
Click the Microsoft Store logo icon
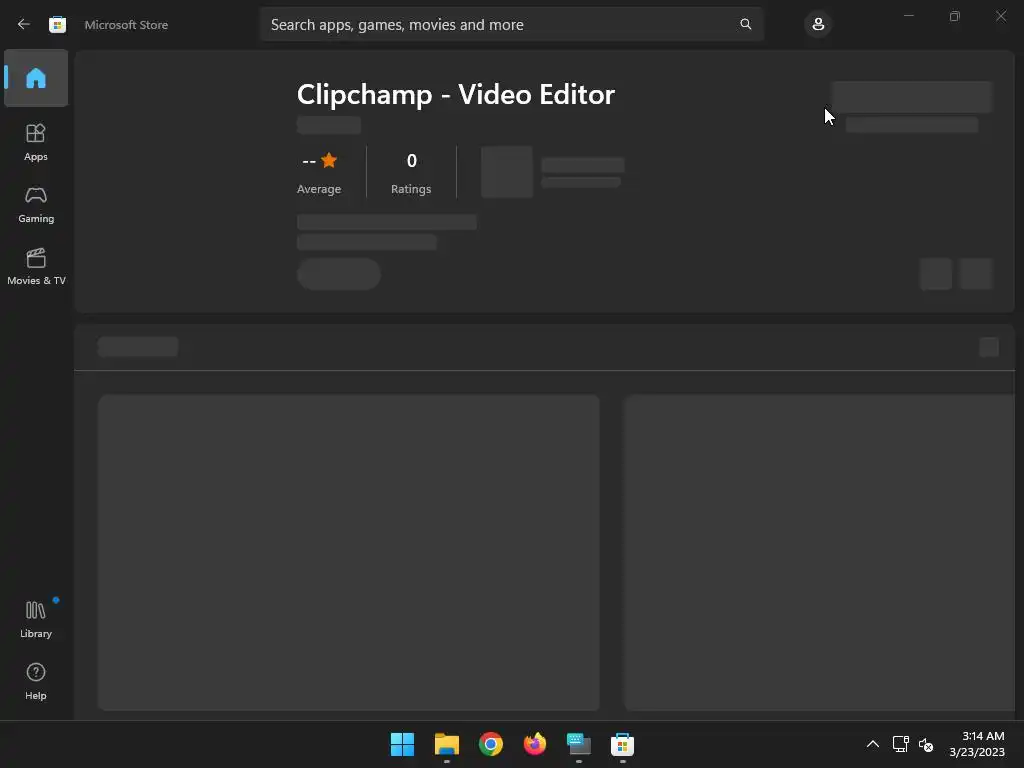click(x=57, y=24)
